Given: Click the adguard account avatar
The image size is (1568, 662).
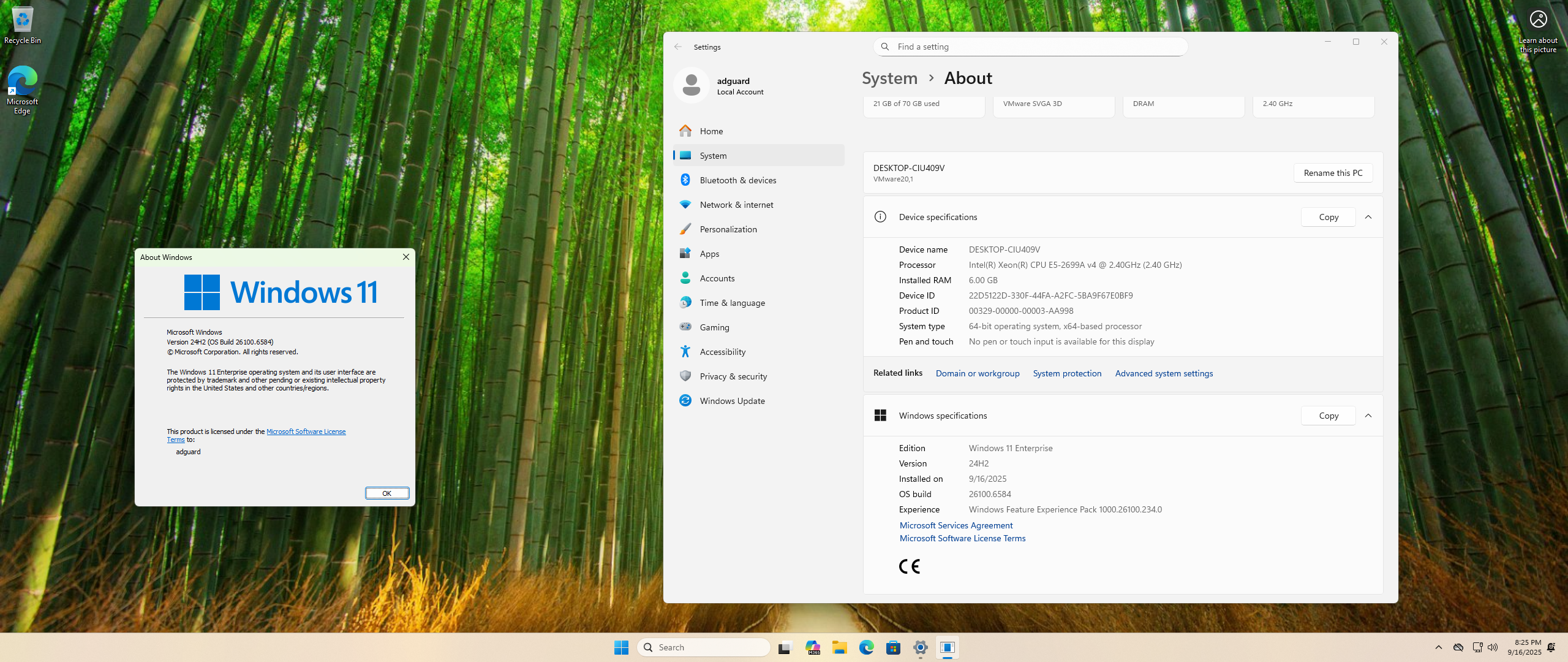Looking at the screenshot, I should [x=691, y=85].
